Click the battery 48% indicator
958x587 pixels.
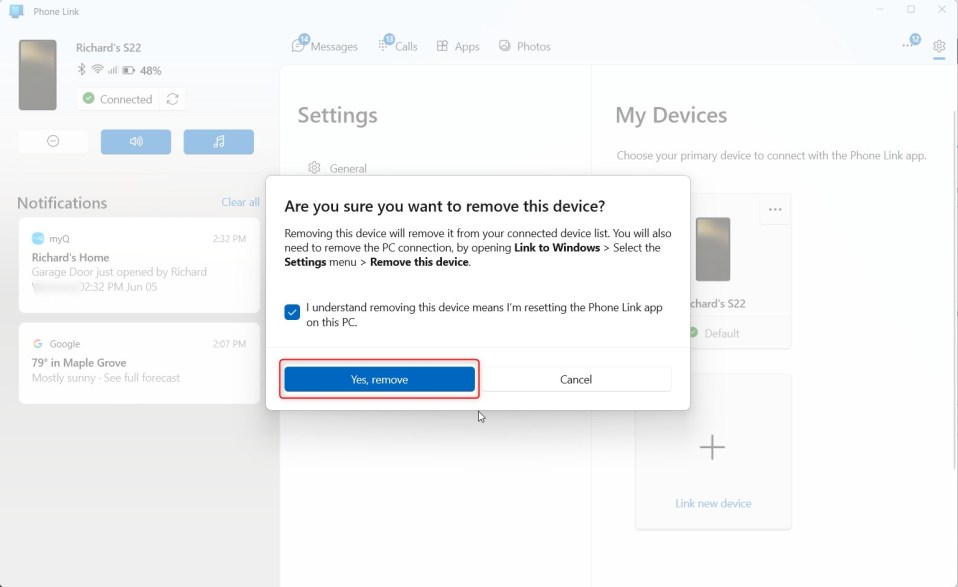point(142,70)
